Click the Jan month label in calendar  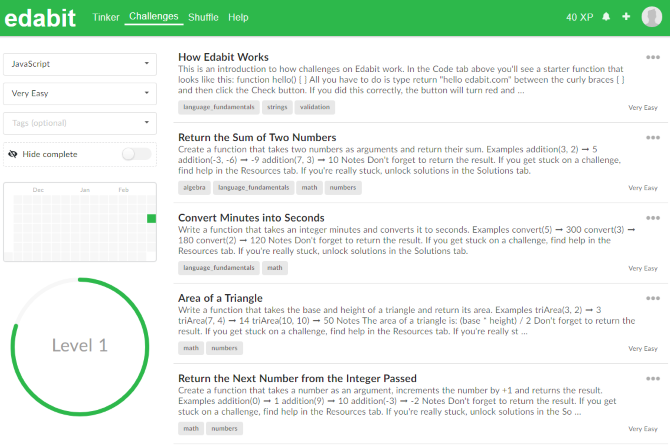point(85,190)
